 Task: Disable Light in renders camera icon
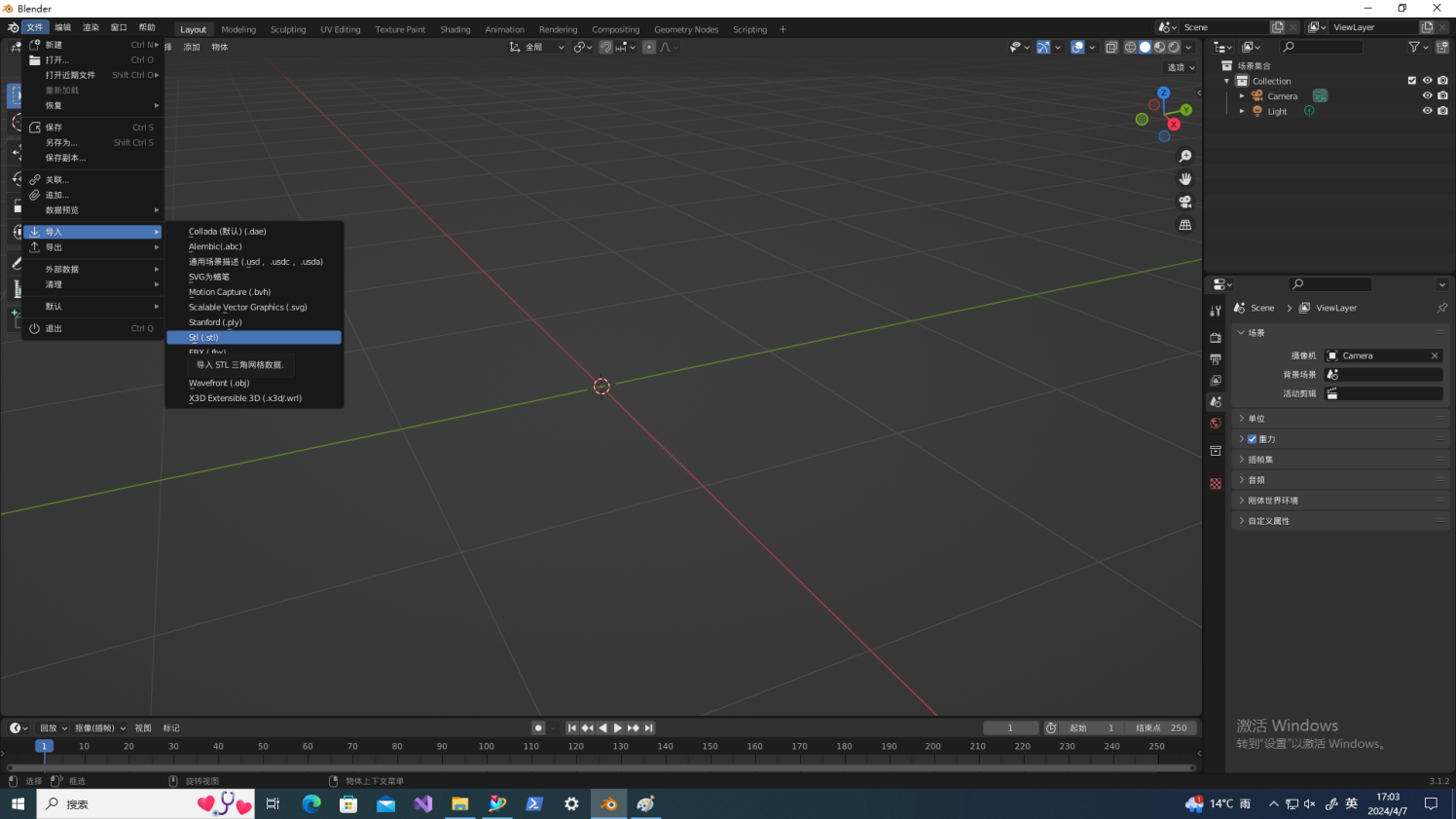(x=1442, y=111)
